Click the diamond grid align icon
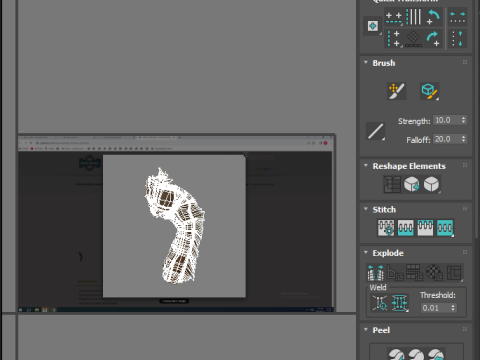The height and width of the screenshot is (360, 480). click(x=413, y=39)
